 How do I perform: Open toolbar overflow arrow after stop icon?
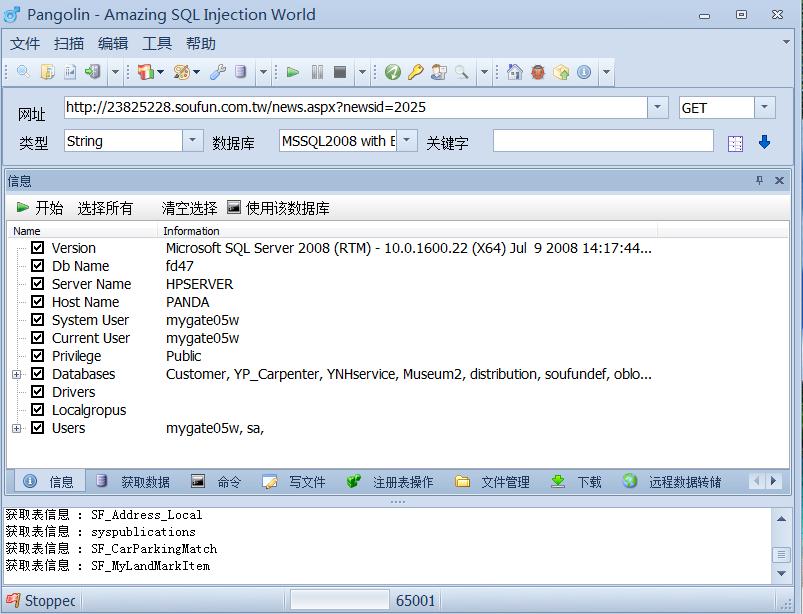[362, 72]
